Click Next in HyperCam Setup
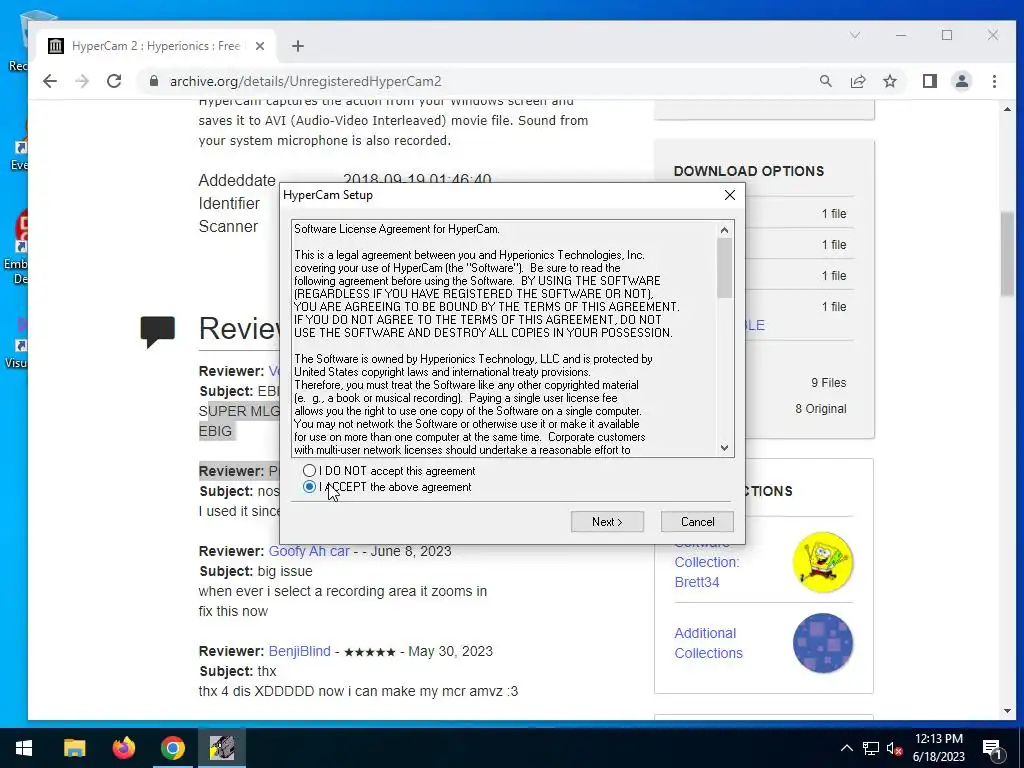Viewport: 1024px width, 768px height. coord(607,521)
